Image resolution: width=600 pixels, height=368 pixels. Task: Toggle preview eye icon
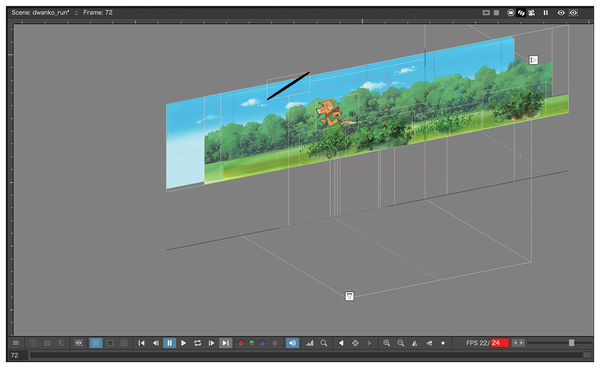(x=561, y=13)
